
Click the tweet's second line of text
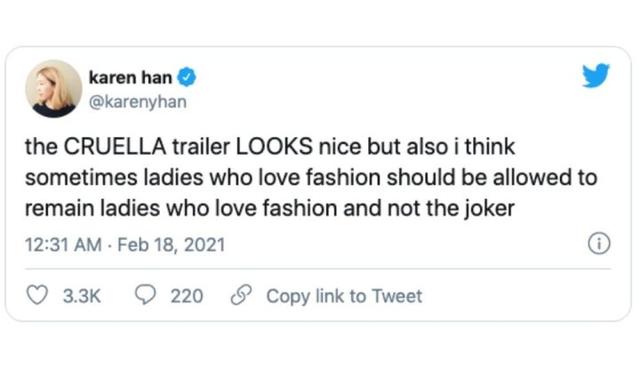[x=311, y=178]
